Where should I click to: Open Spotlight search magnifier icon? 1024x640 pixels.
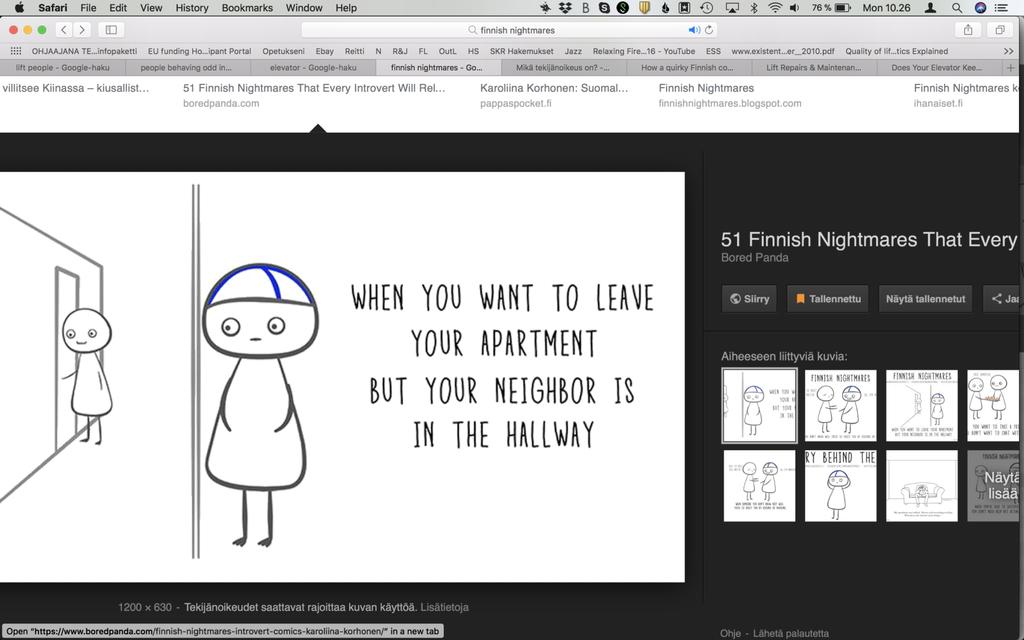click(x=957, y=8)
